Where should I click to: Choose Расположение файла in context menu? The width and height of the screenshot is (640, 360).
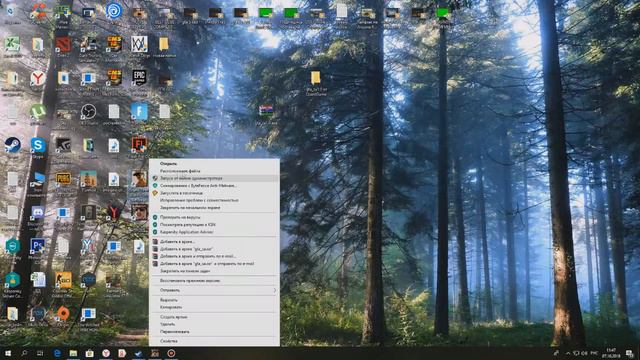tap(215, 171)
